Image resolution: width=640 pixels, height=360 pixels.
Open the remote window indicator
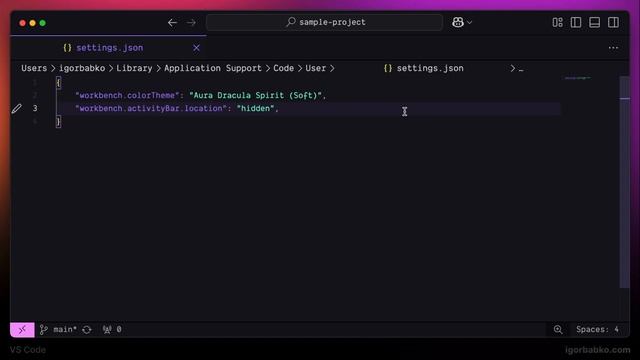click(22, 329)
